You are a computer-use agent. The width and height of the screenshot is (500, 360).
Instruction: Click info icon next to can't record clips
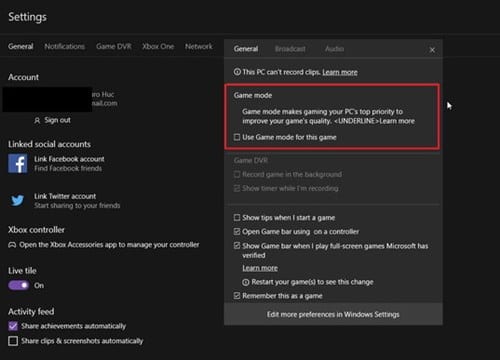tap(237, 72)
